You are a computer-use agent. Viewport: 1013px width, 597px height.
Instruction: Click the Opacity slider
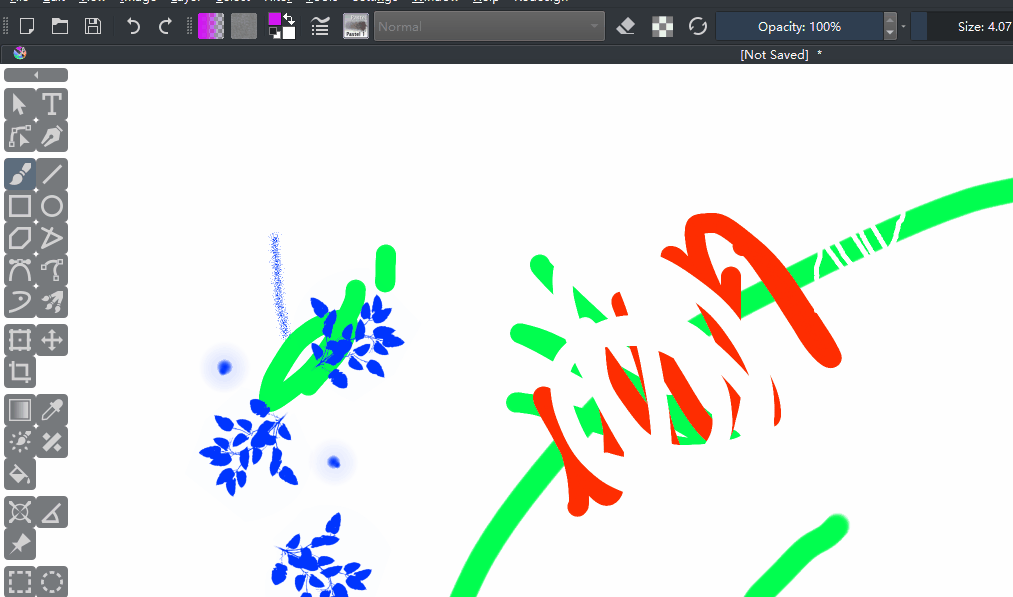point(800,26)
